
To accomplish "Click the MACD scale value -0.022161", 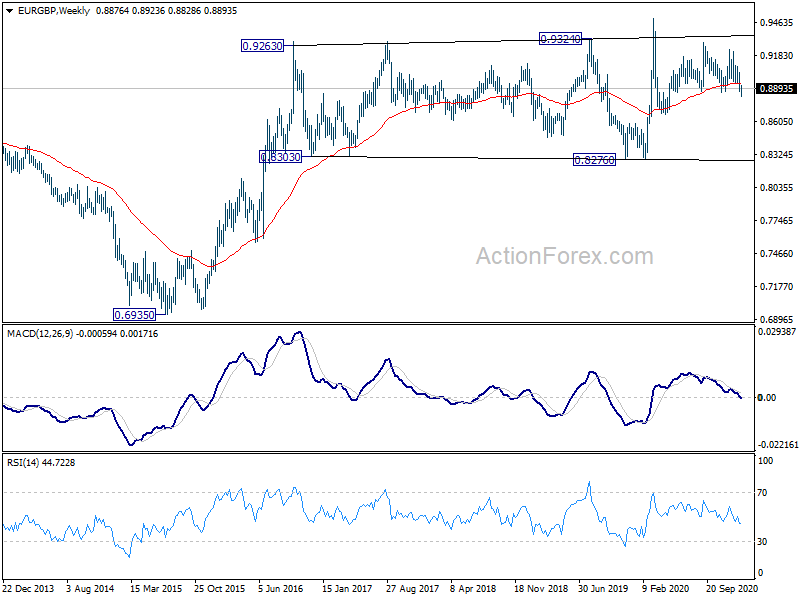I will (x=778, y=445).
